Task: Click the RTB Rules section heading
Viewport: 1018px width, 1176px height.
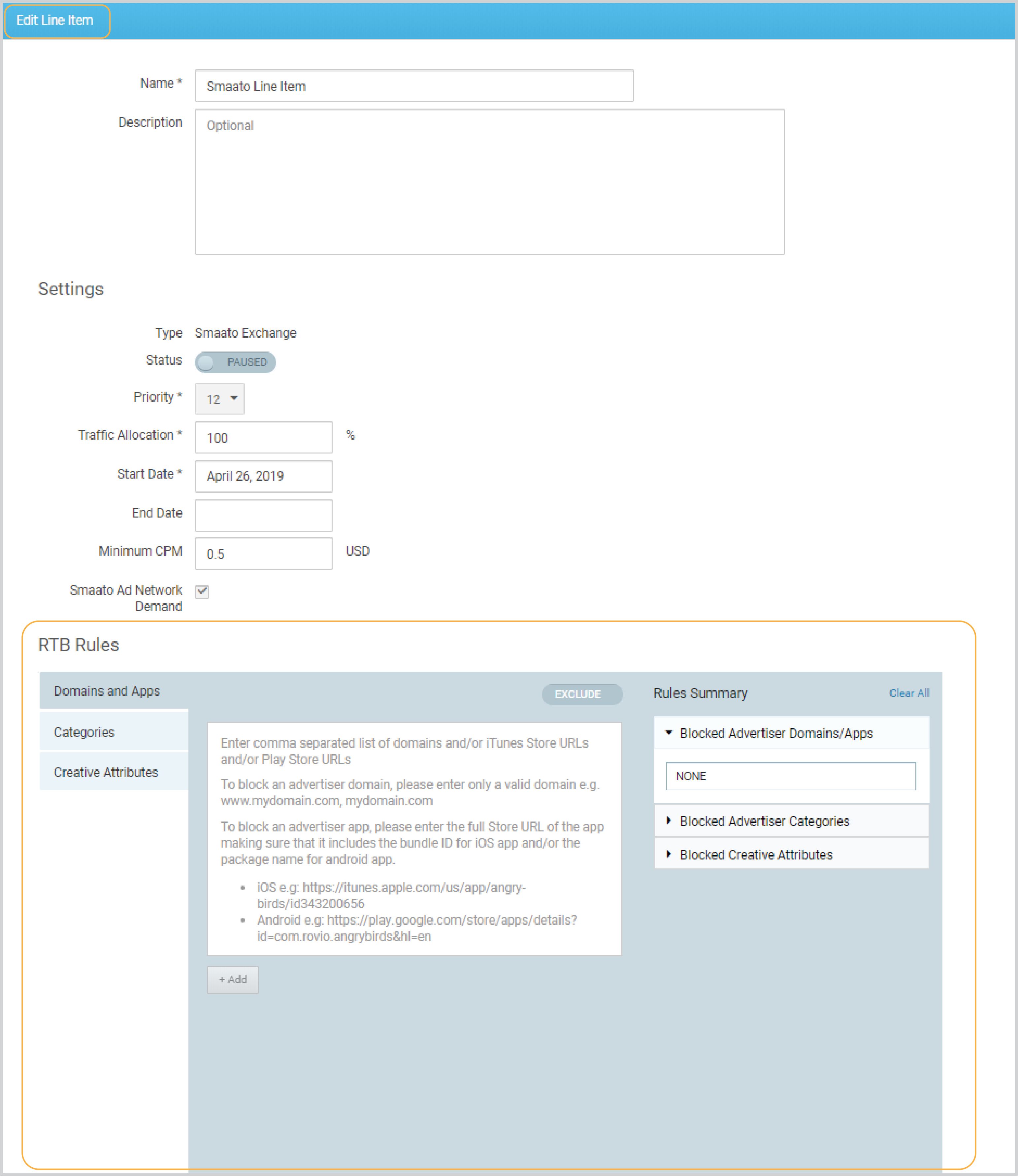Action: [79, 645]
